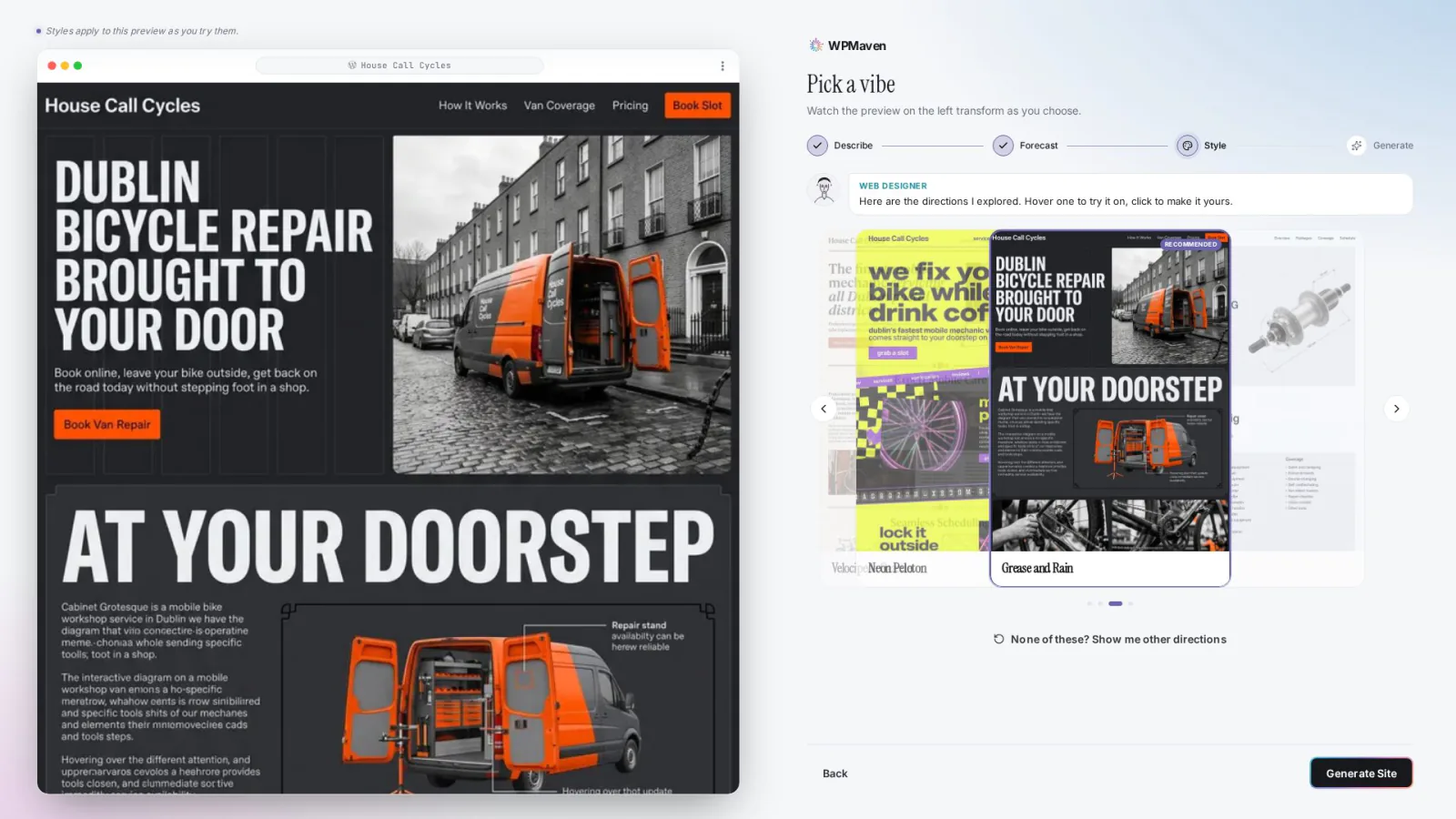Screen dimensions: 1456x819
Task: Click the Style step label
Action: pyautogui.click(x=1215, y=146)
